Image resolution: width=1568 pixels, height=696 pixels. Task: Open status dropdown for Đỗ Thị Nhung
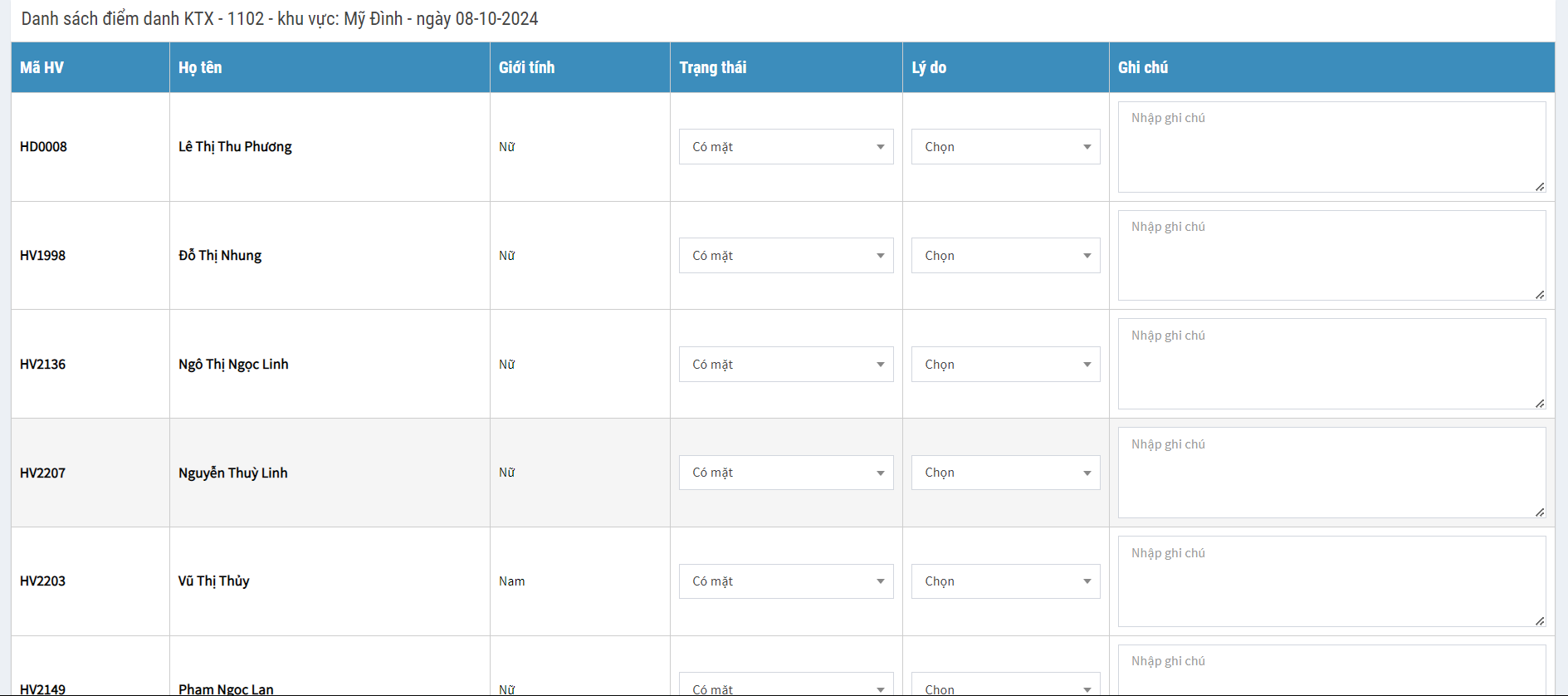(785, 256)
